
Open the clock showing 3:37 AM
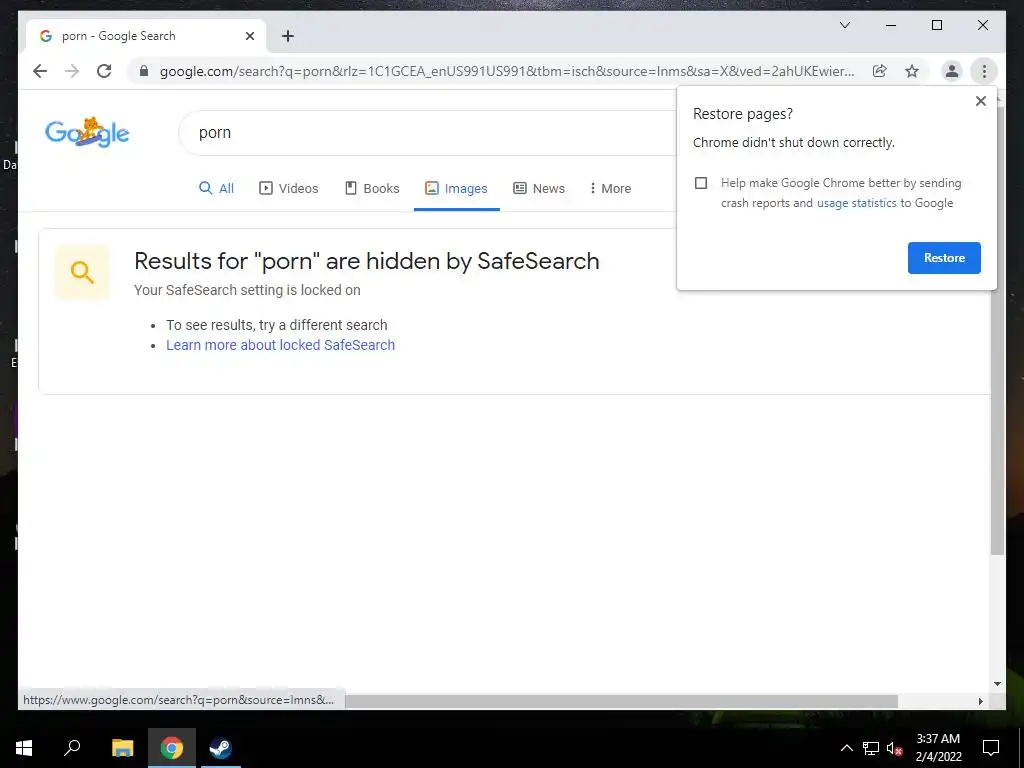(938, 748)
